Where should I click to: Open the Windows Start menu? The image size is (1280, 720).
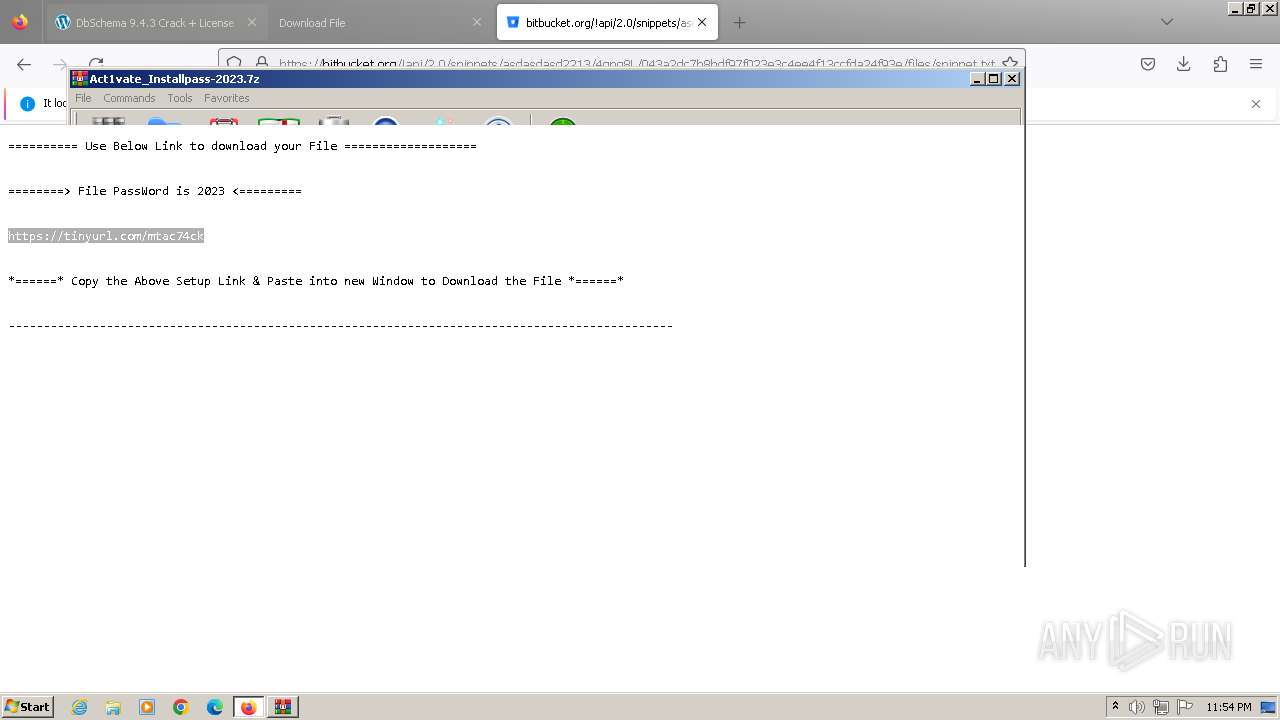coord(27,706)
